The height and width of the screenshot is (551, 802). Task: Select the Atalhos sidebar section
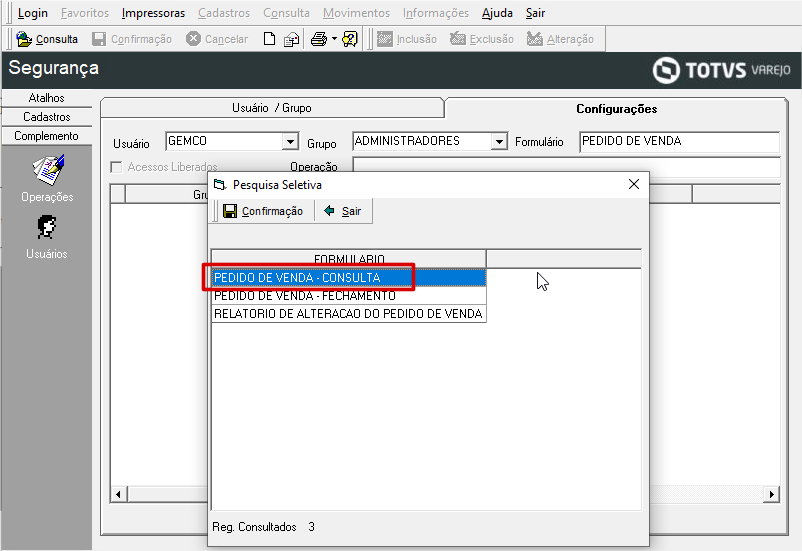tap(47, 98)
